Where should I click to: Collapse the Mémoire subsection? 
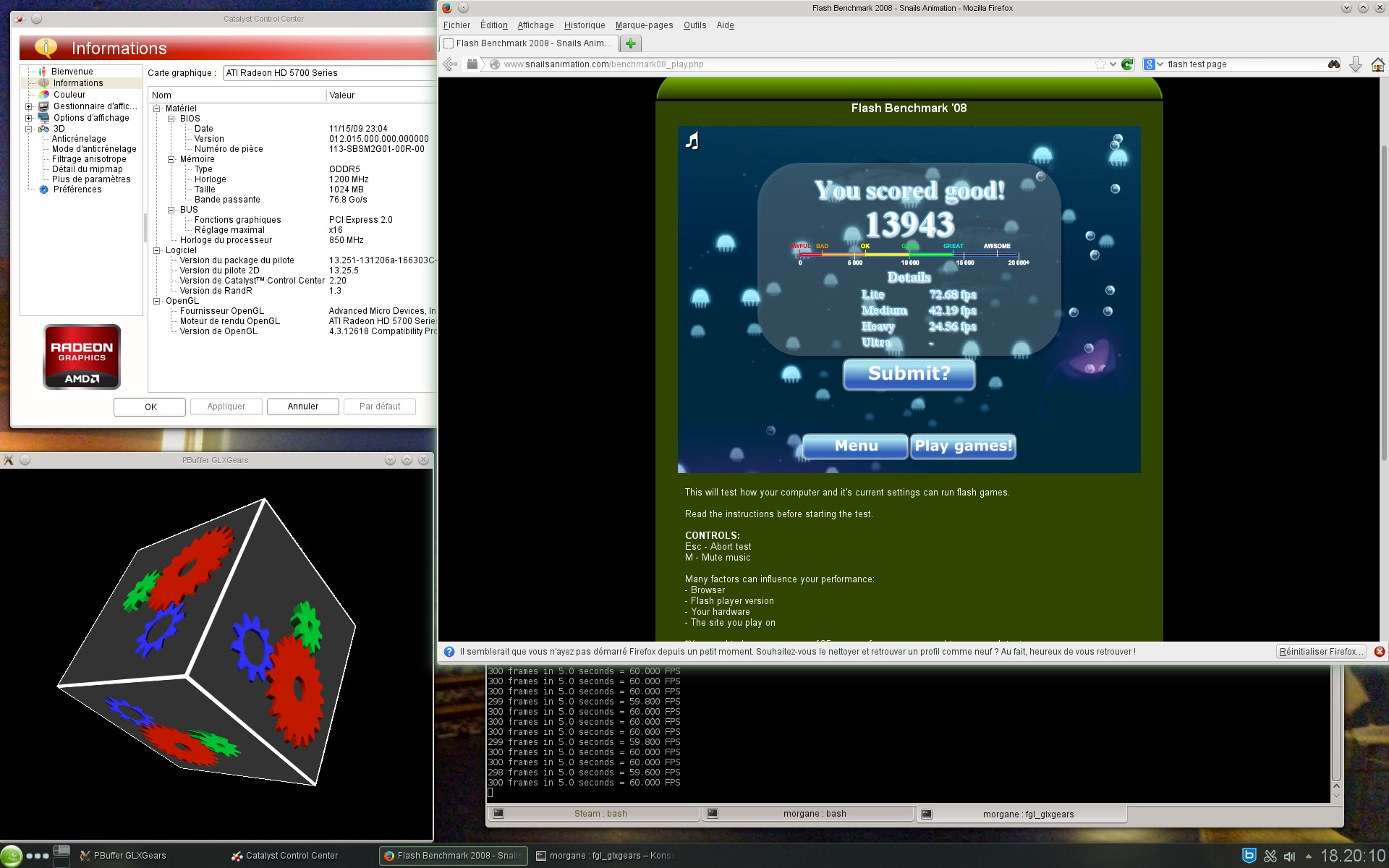[x=171, y=159]
